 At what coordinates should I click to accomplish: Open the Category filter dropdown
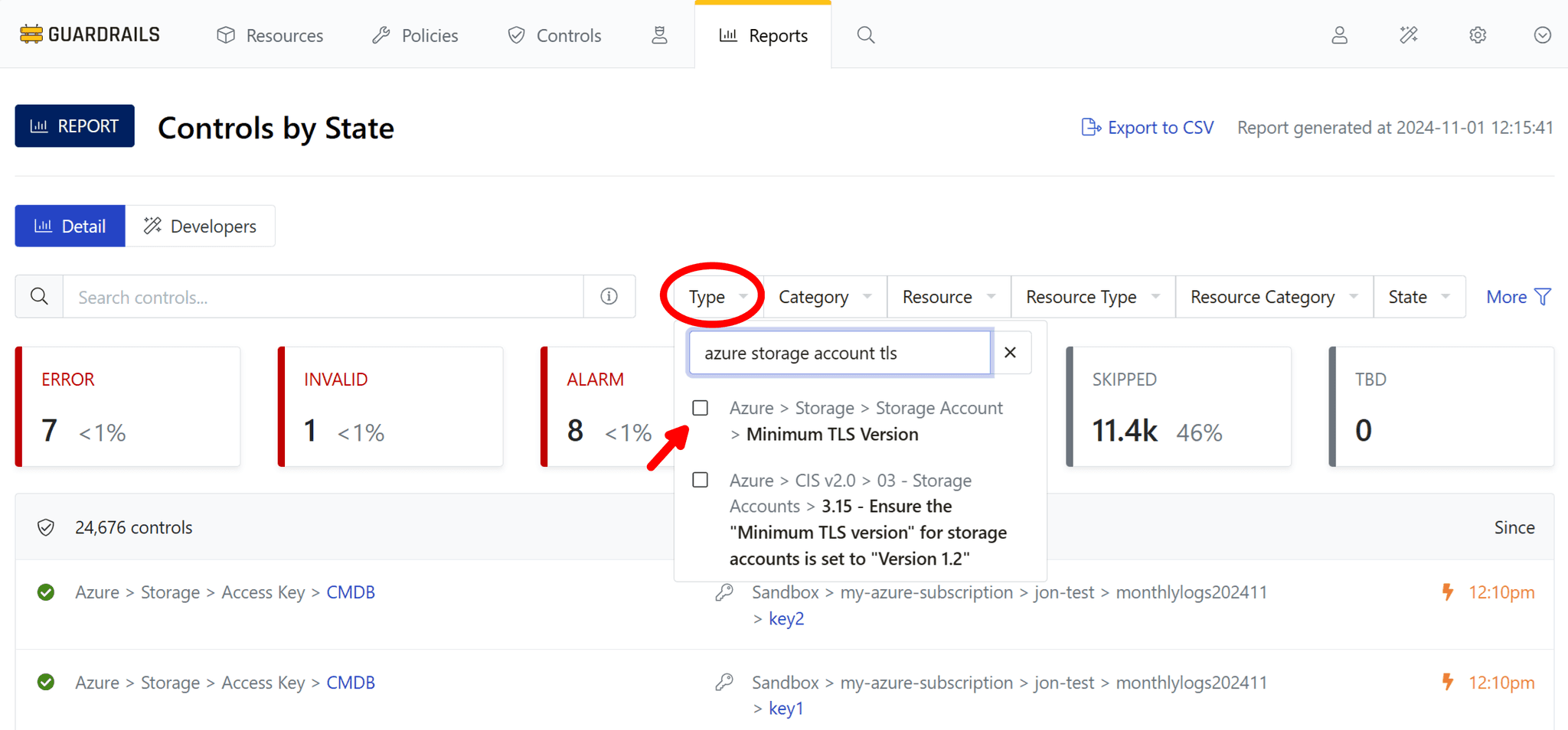pos(825,296)
